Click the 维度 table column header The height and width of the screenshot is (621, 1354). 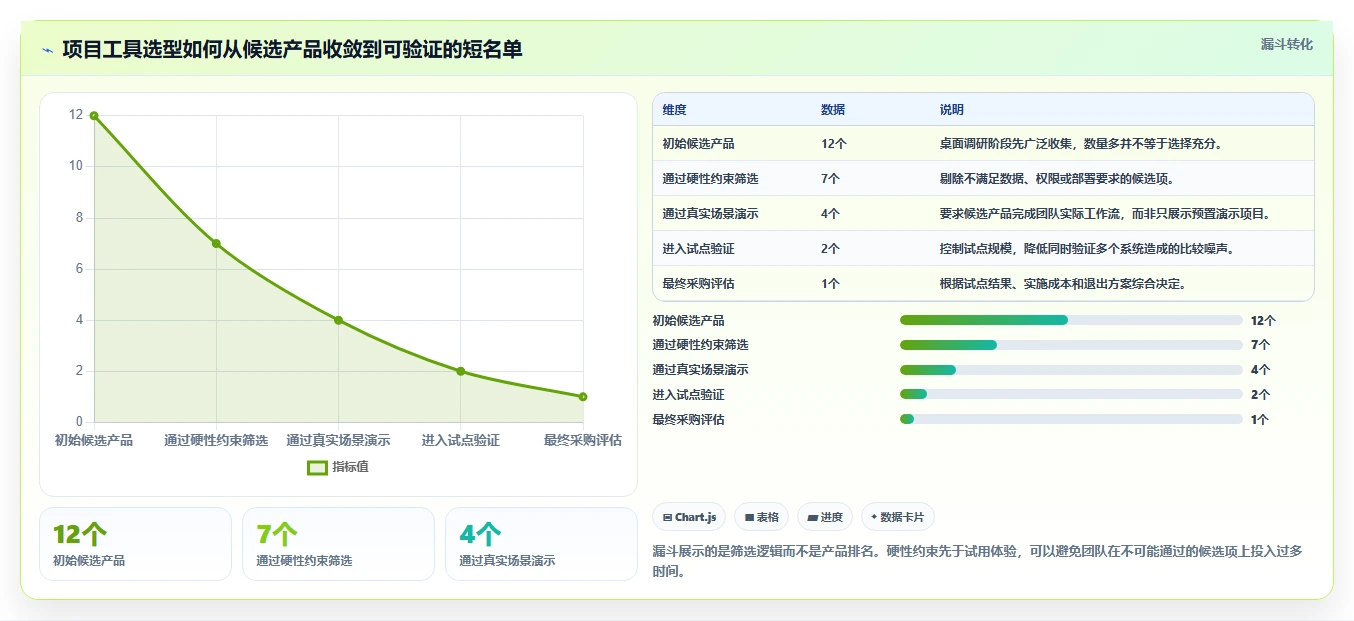(x=674, y=110)
